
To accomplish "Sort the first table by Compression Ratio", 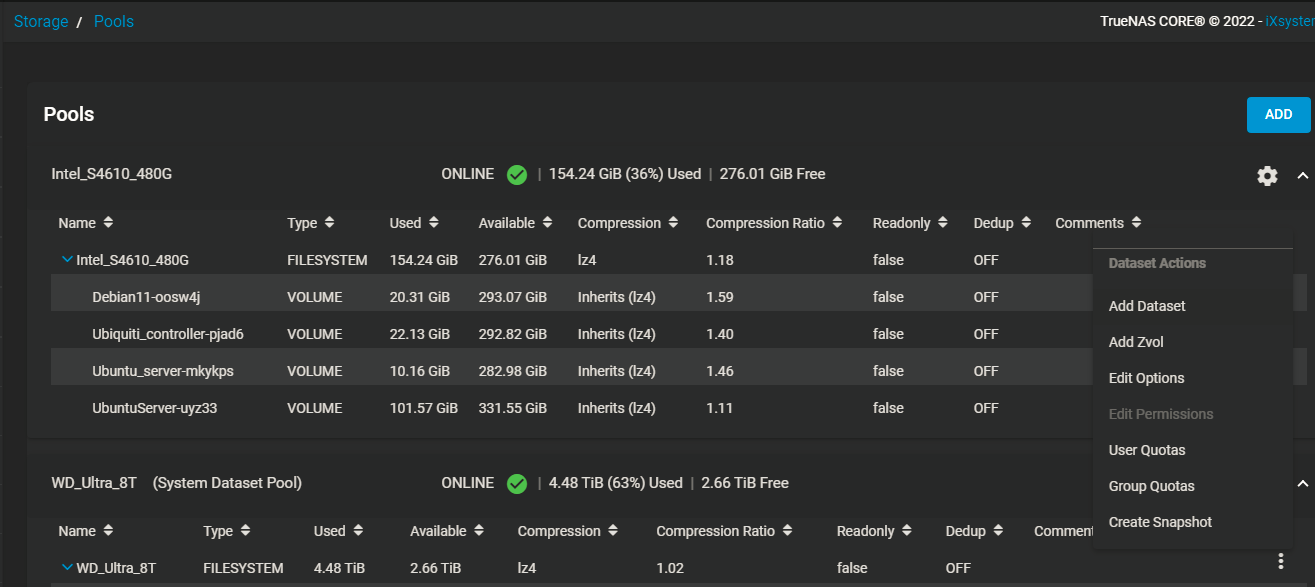I will pyautogui.click(x=774, y=223).
